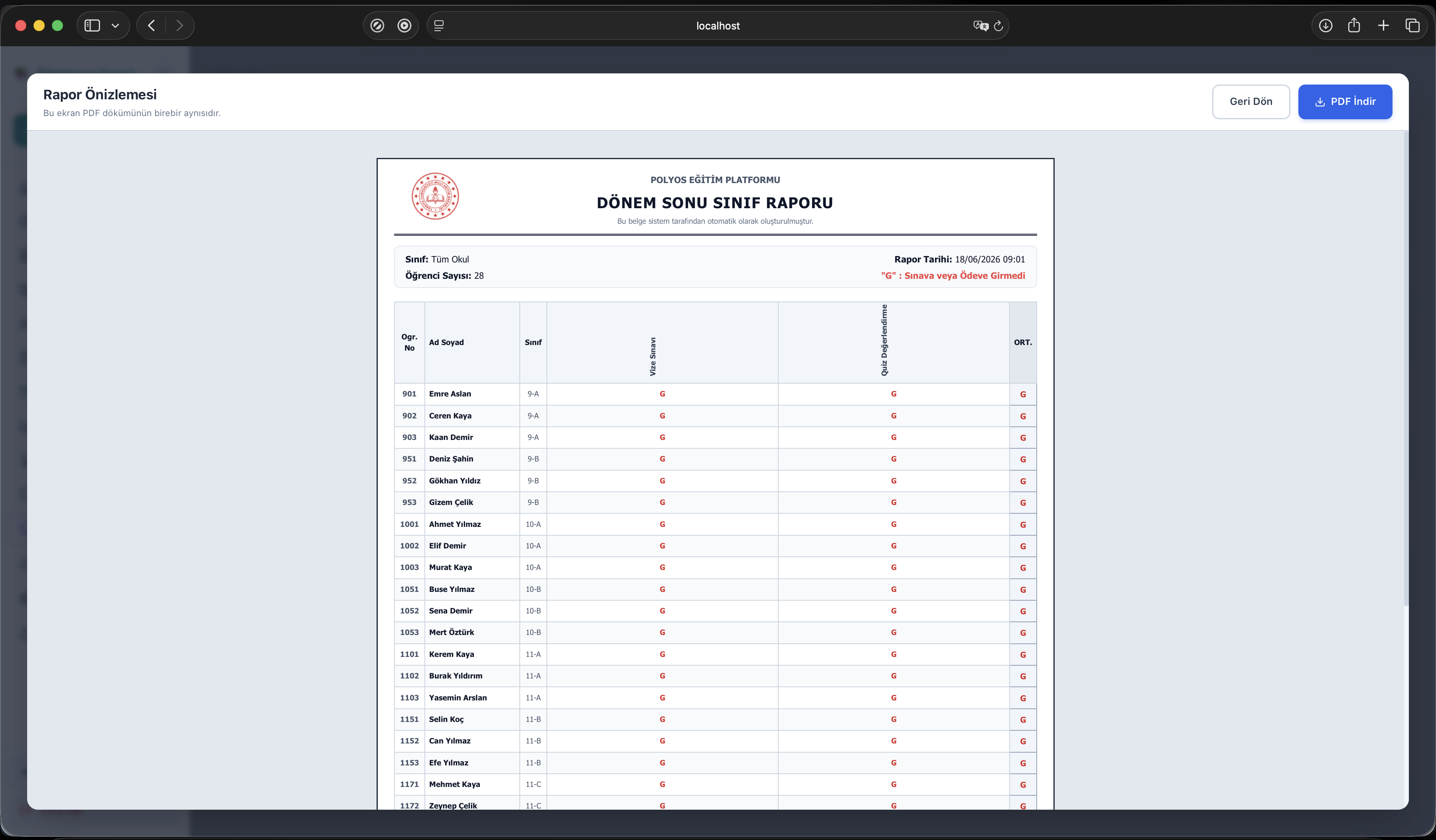Download report via PDF İndir button
Viewport: 1436px width, 840px height.
coord(1345,101)
